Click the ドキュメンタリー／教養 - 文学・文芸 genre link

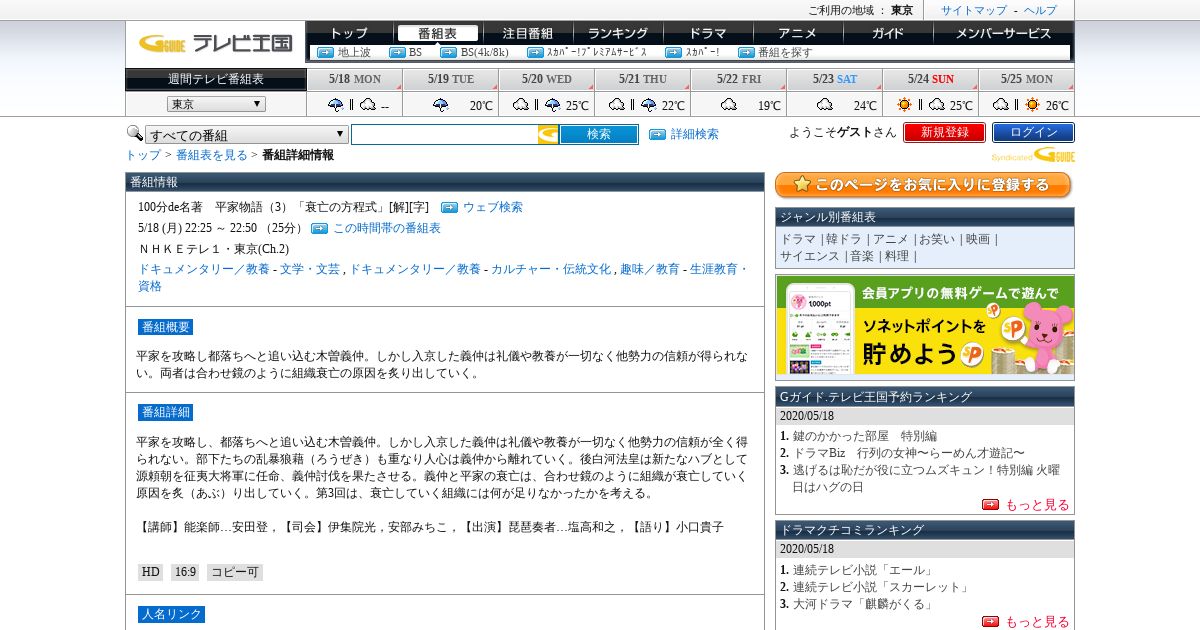(239, 269)
